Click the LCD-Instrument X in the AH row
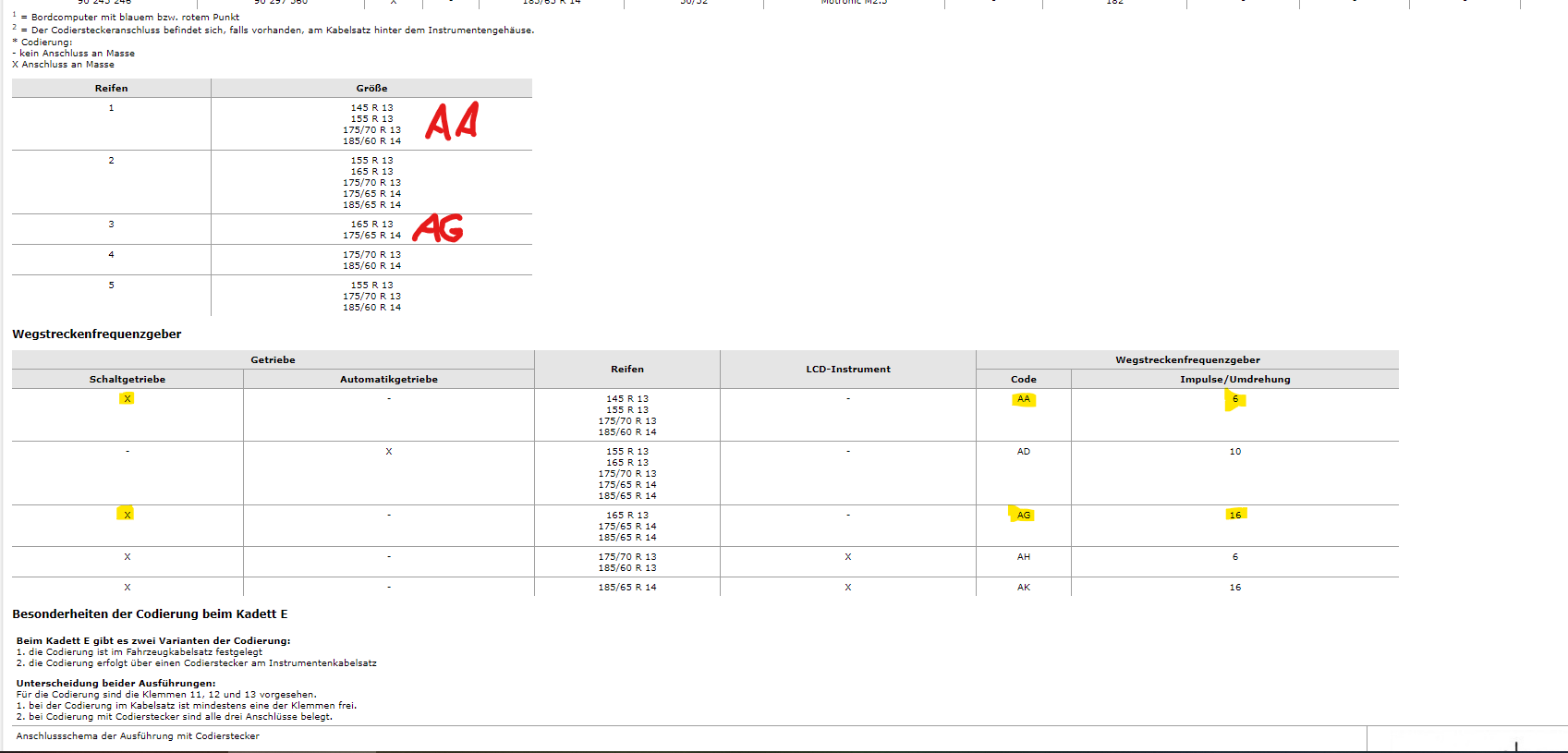This screenshot has width=1568, height=753. click(847, 557)
